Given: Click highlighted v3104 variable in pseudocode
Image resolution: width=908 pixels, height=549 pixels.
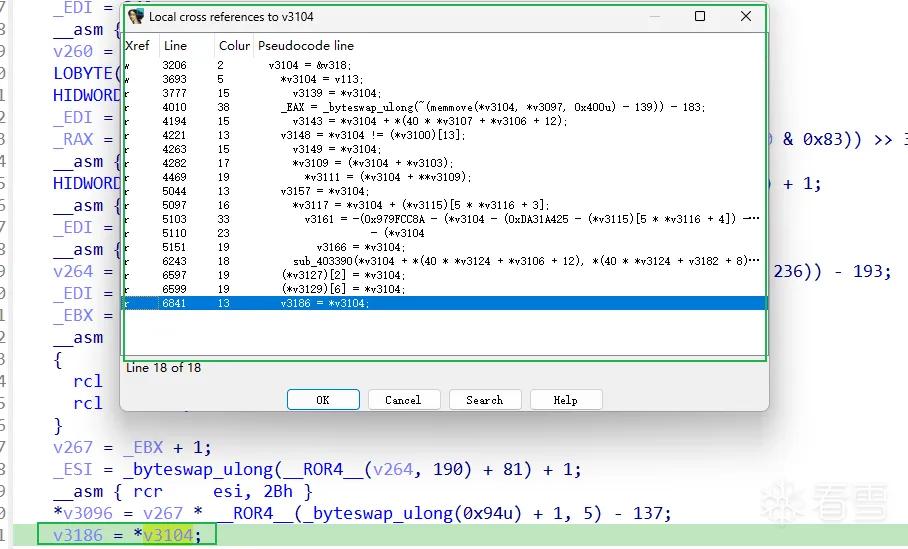Looking at the screenshot, I should 168,535.
